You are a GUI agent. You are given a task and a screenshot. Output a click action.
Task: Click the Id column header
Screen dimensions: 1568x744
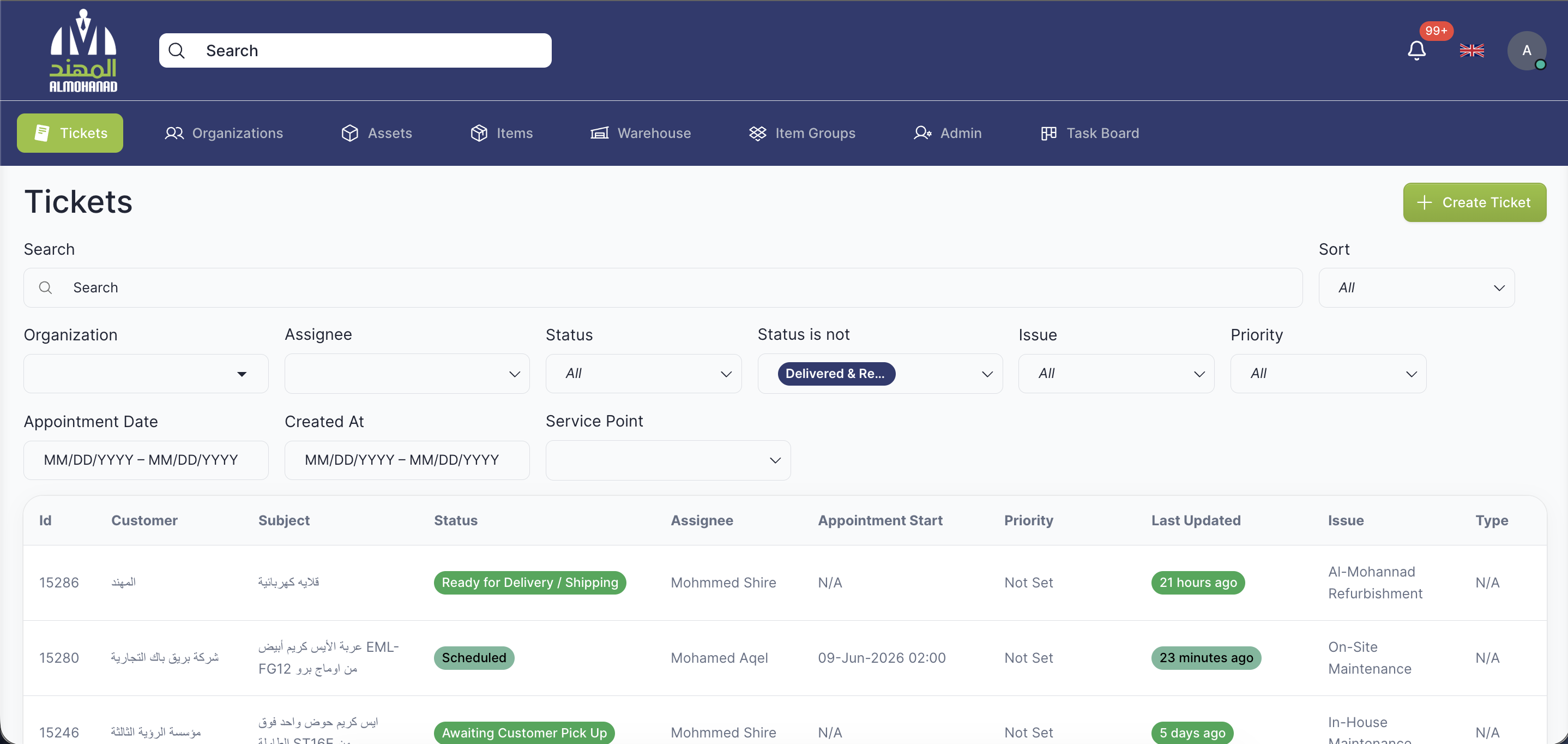[46, 520]
